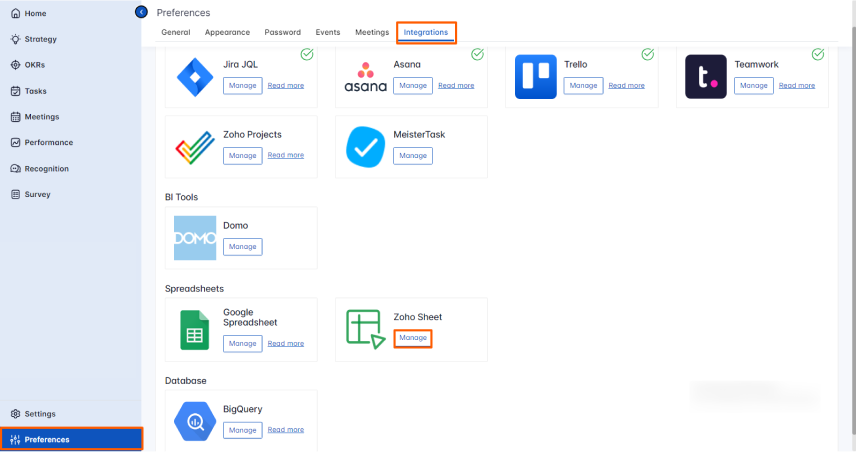Collapse the sidebar with the blue arrow button
Viewport: 856px width, 452px height.
tap(141, 11)
